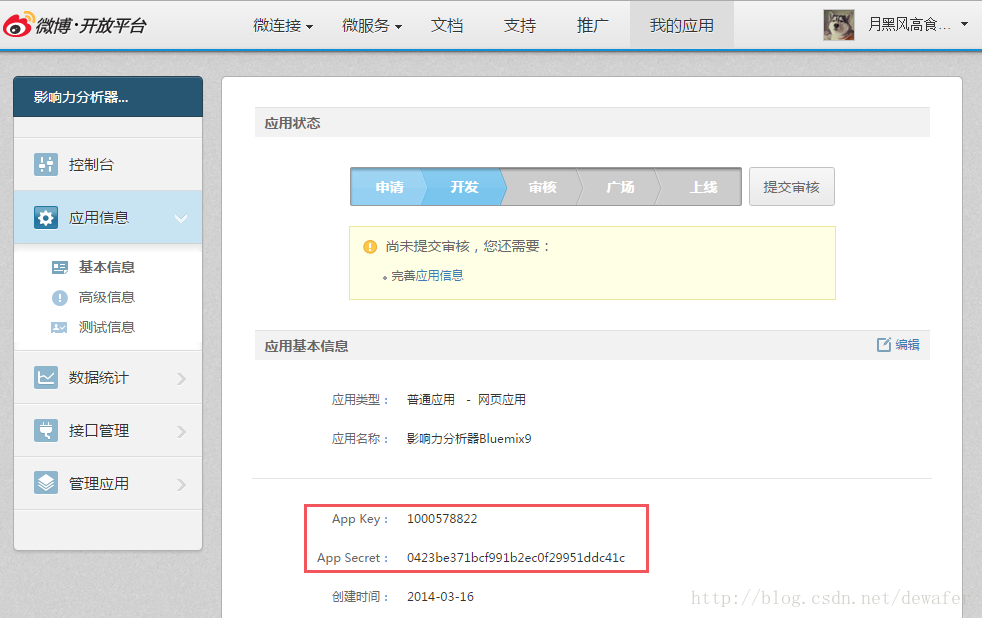Image resolution: width=982 pixels, height=618 pixels.
Task: Click the 管理应用 layers icon
Action: pos(46,483)
